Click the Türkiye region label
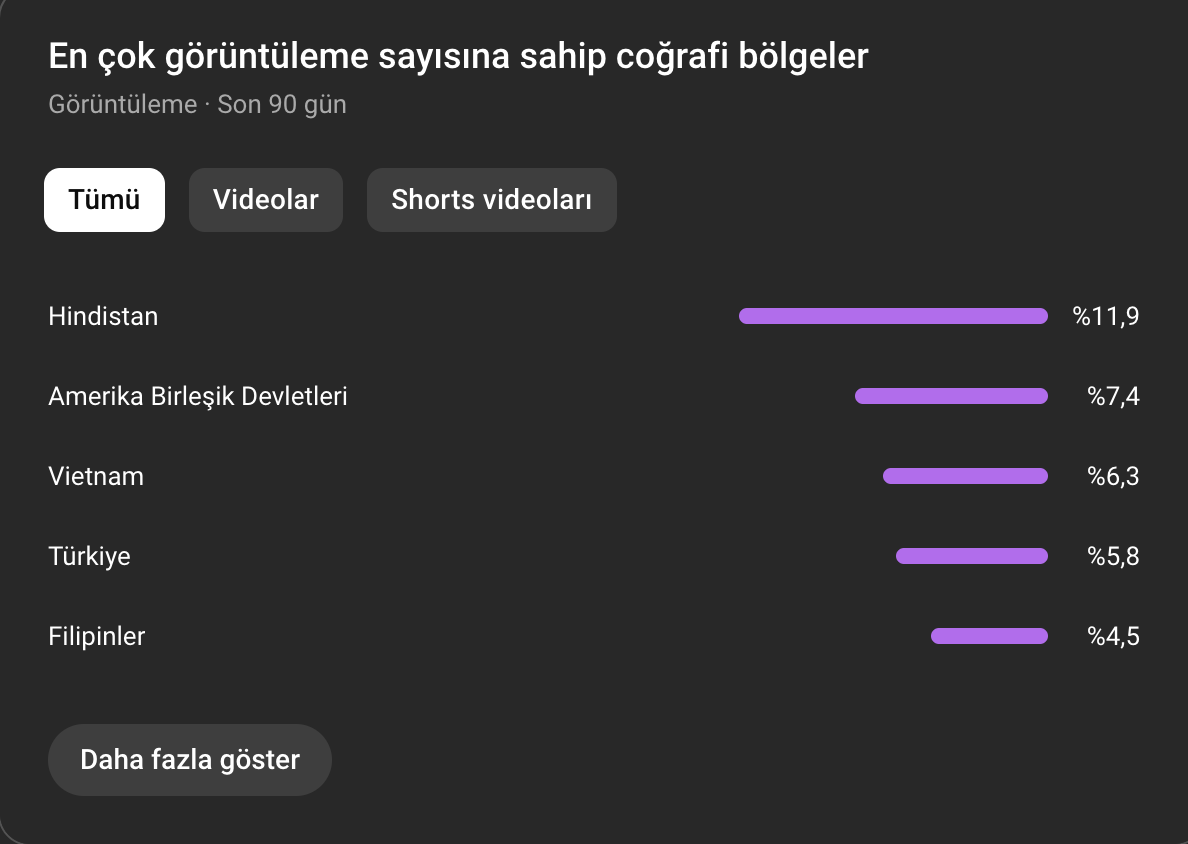Image resolution: width=1188 pixels, height=844 pixels. point(89,556)
